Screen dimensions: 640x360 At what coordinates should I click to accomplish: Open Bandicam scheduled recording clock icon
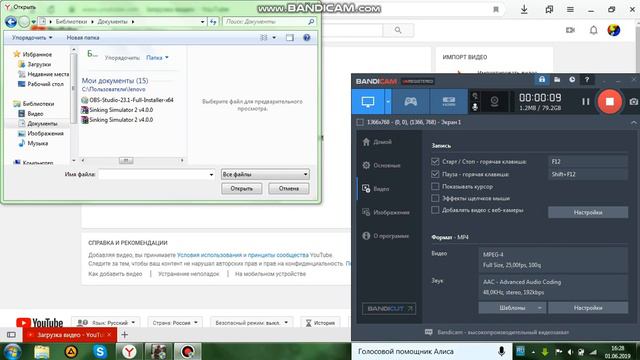(572, 80)
